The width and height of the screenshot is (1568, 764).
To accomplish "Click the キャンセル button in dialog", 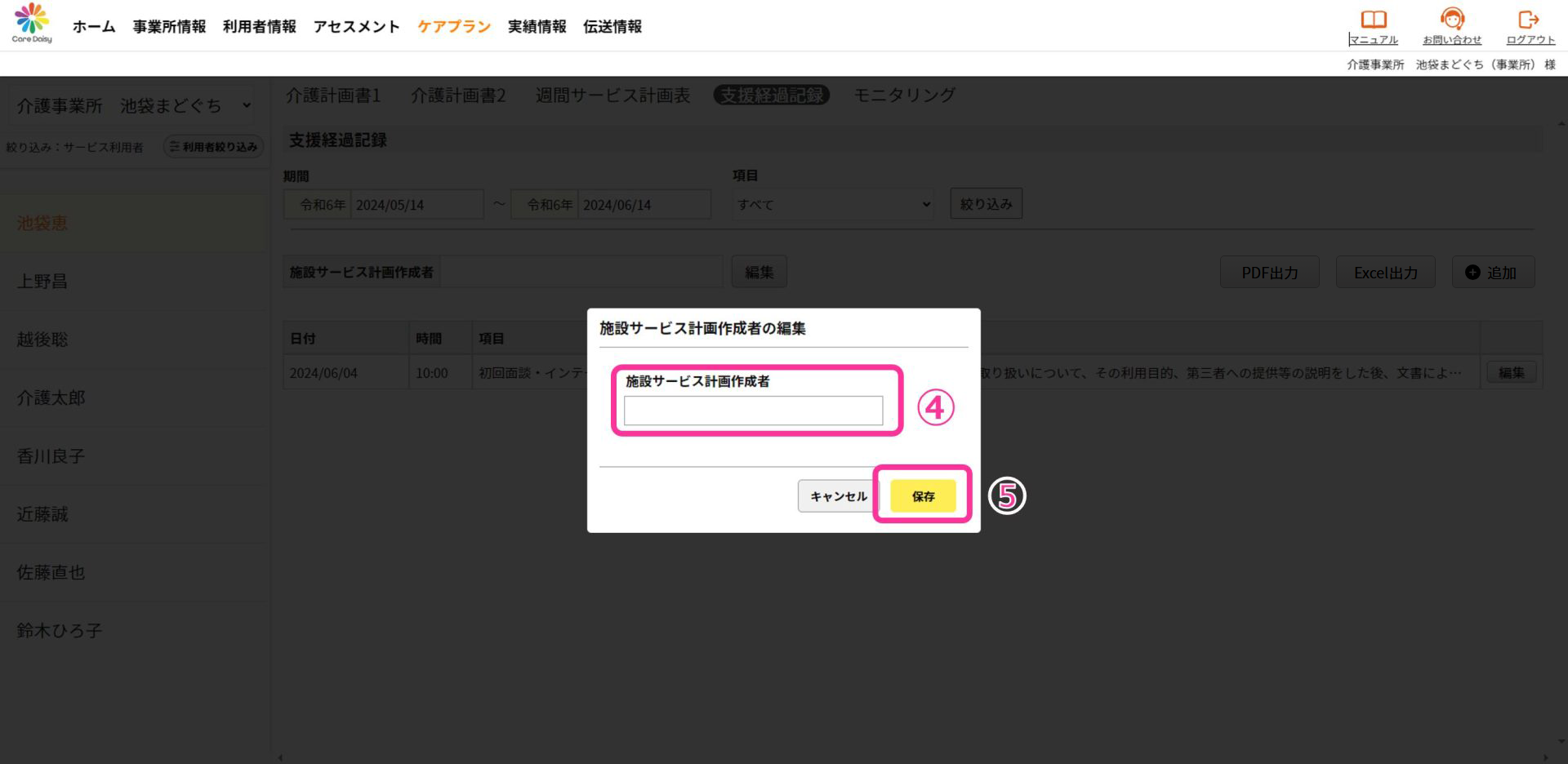I will click(x=838, y=496).
